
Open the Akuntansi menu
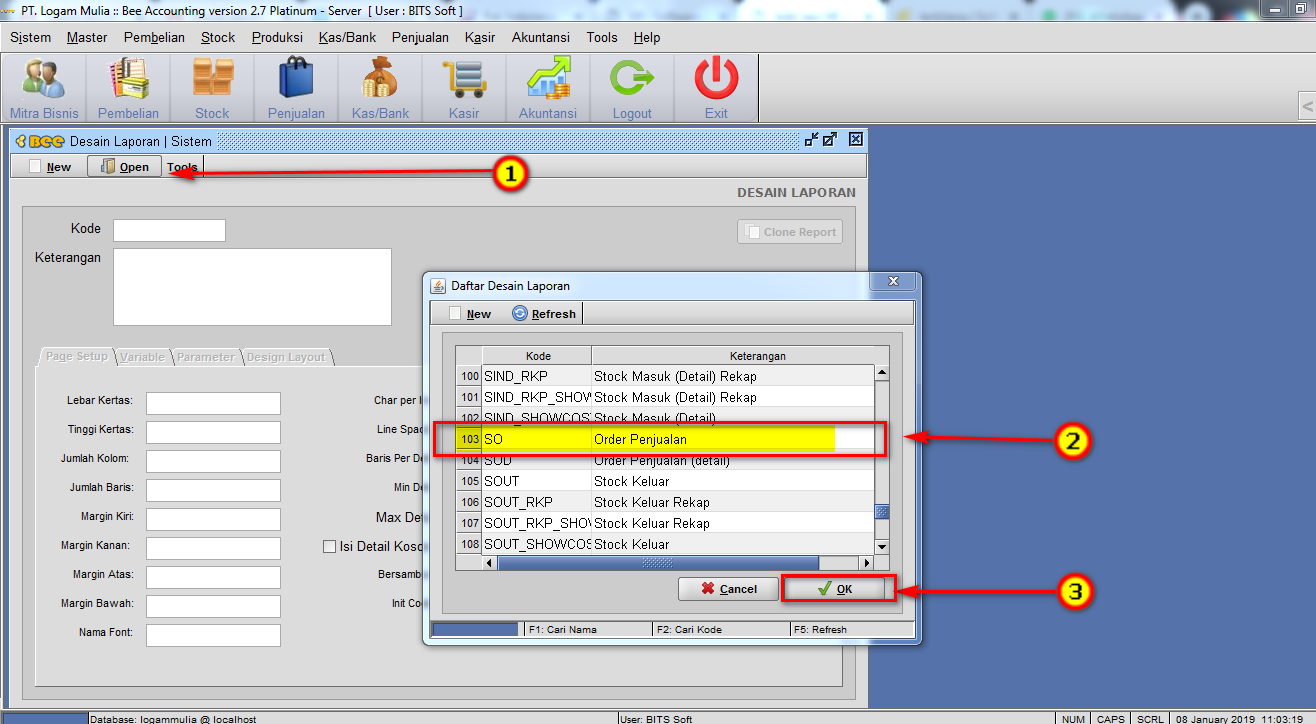pyautogui.click(x=540, y=37)
